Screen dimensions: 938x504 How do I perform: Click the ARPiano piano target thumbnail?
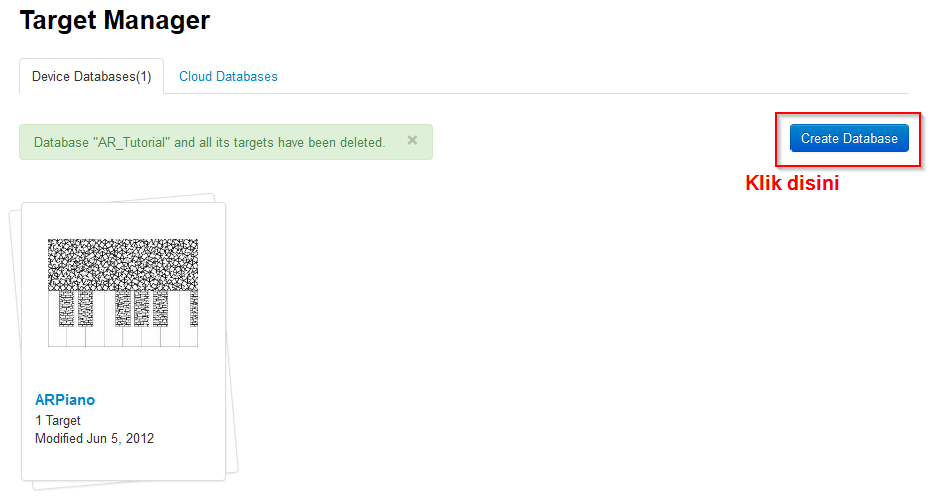point(123,292)
